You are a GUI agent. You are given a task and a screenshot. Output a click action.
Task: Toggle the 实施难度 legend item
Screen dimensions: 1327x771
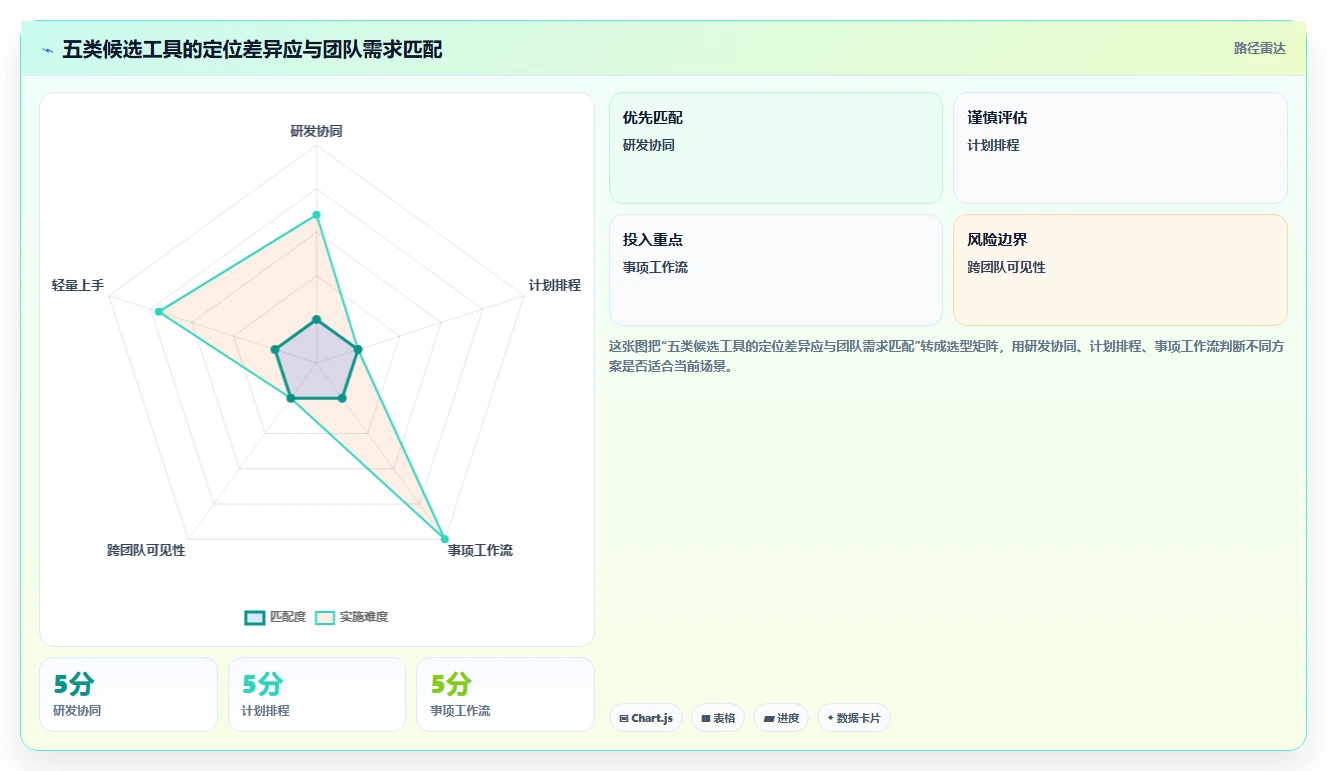[x=351, y=617]
